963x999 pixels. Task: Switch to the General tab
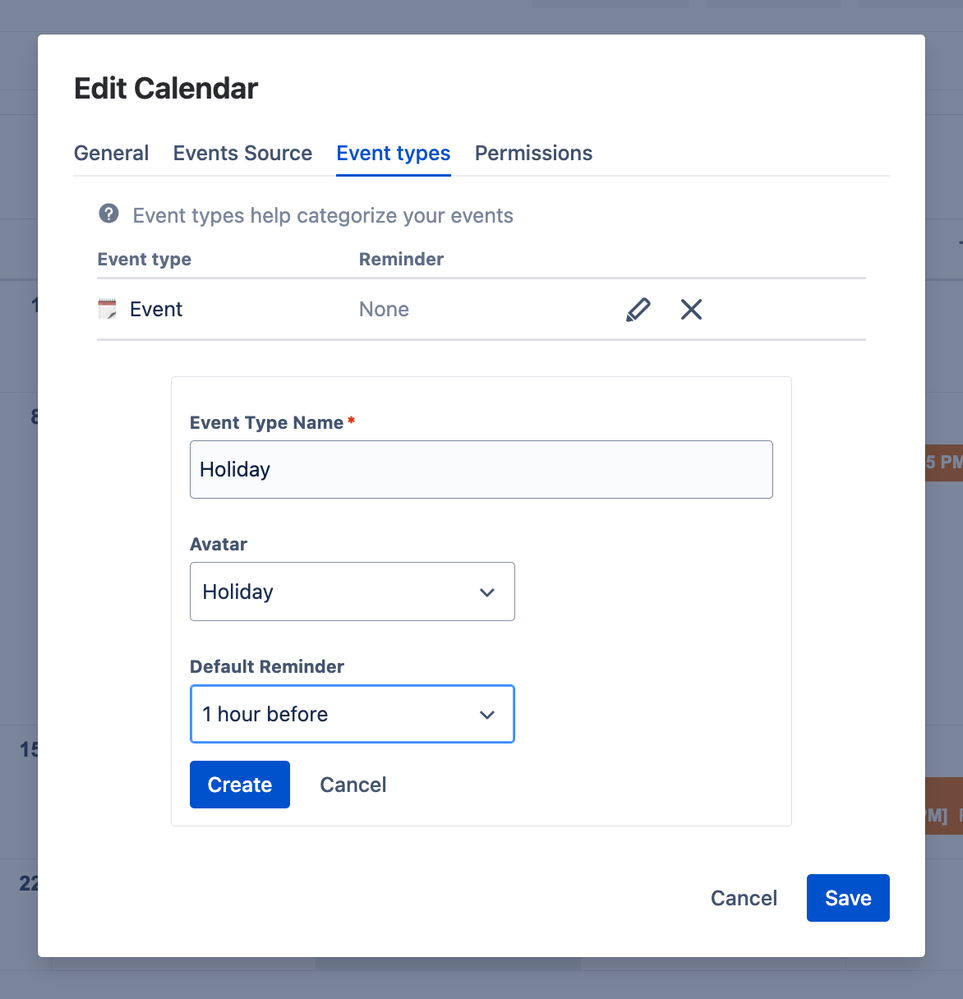tap(112, 153)
